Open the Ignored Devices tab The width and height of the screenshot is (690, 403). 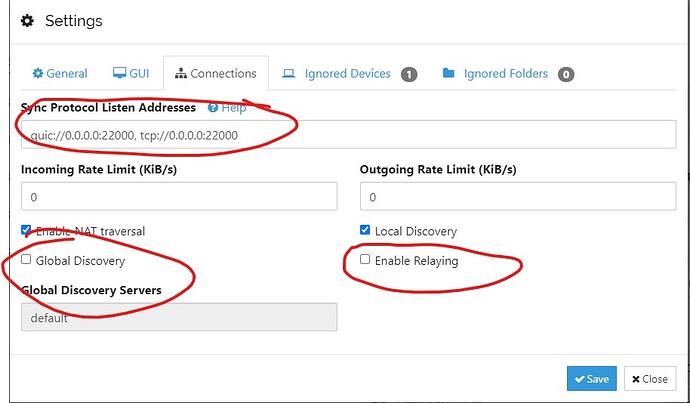pyautogui.click(x=339, y=73)
